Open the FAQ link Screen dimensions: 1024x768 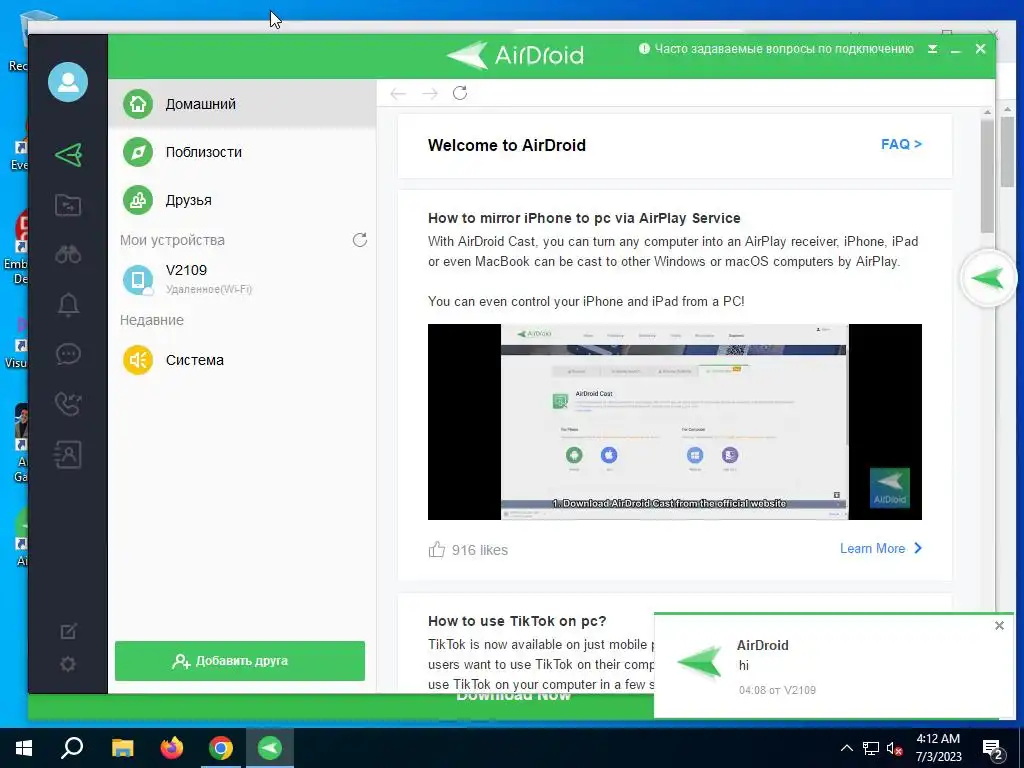click(x=901, y=144)
